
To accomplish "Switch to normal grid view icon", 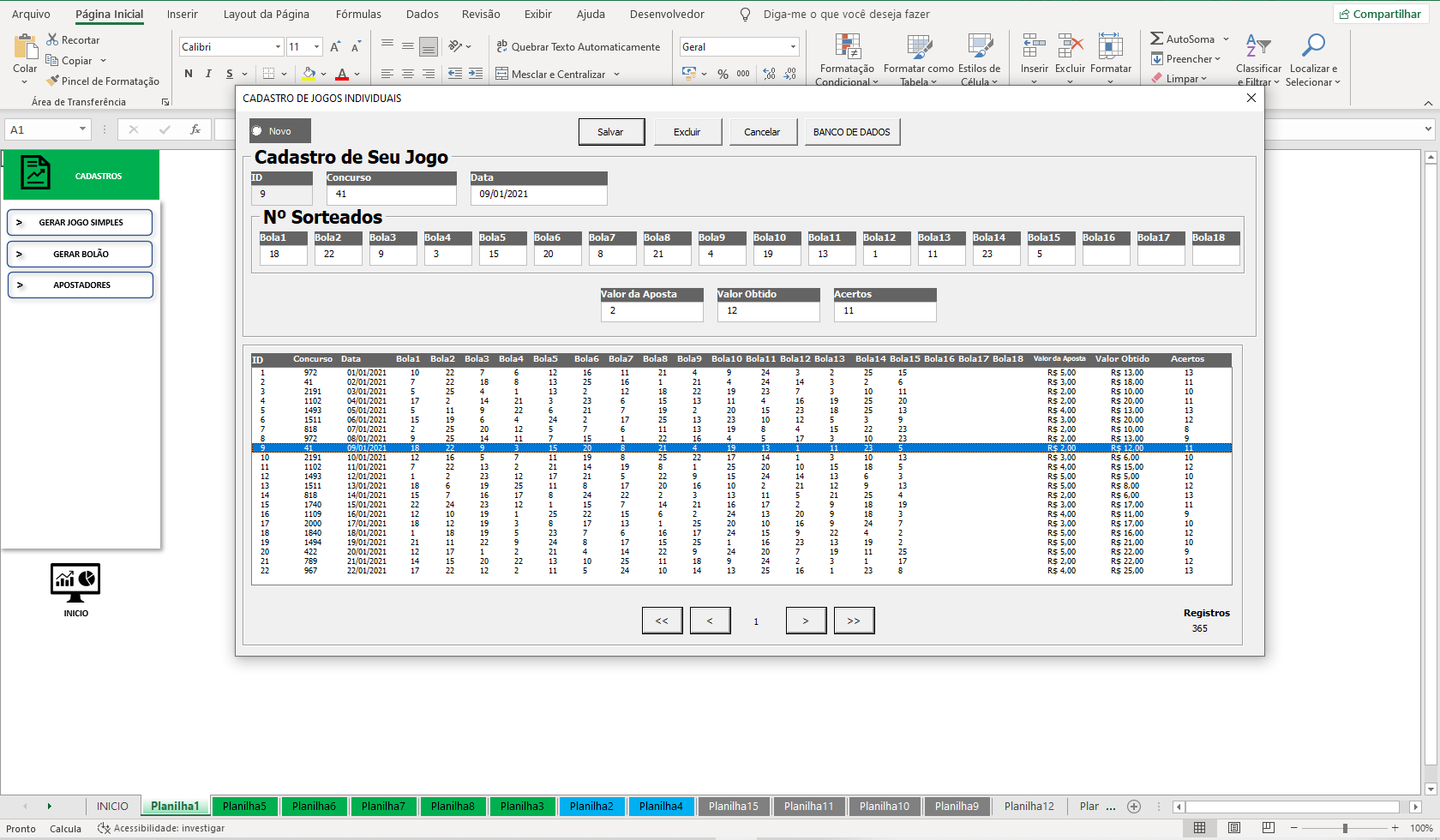I will 1200,828.
